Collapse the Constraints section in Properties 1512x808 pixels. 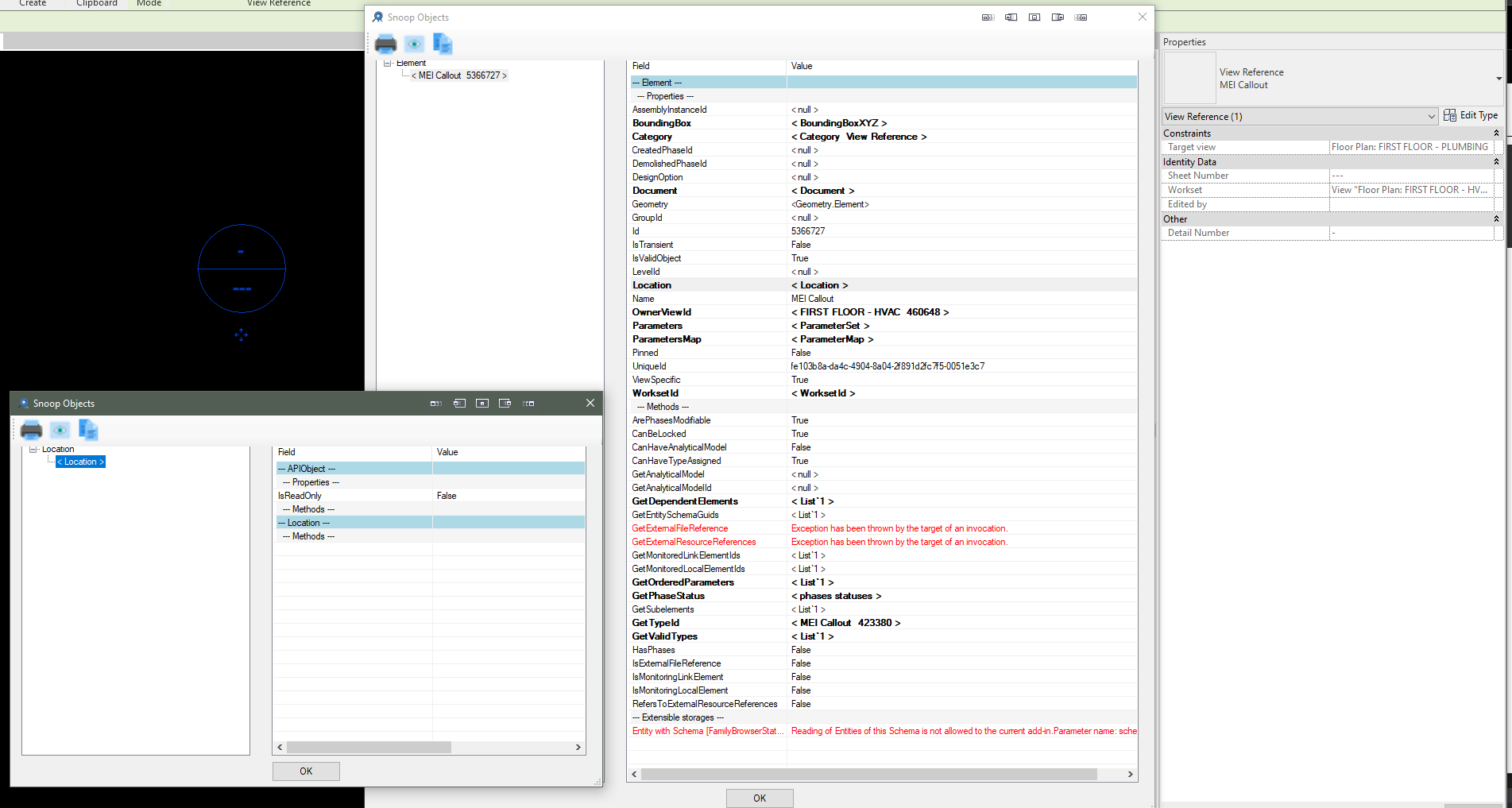(1496, 133)
